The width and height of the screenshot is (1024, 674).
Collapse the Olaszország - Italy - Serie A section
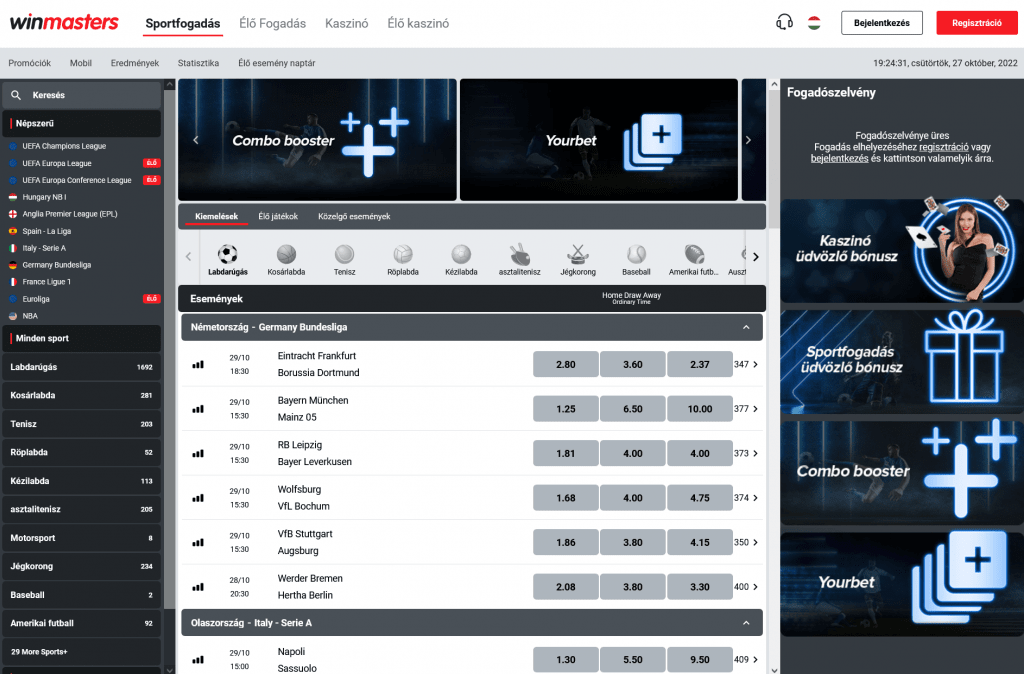click(746, 623)
